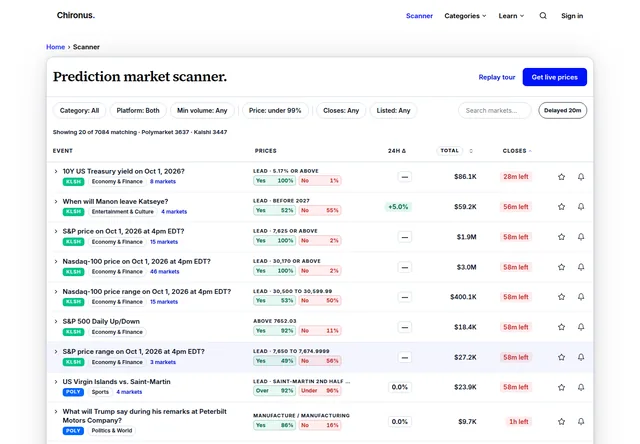This screenshot has height=444, width=640.
Task: Set alert bell for US Virgin Islands match
Action: point(581,387)
